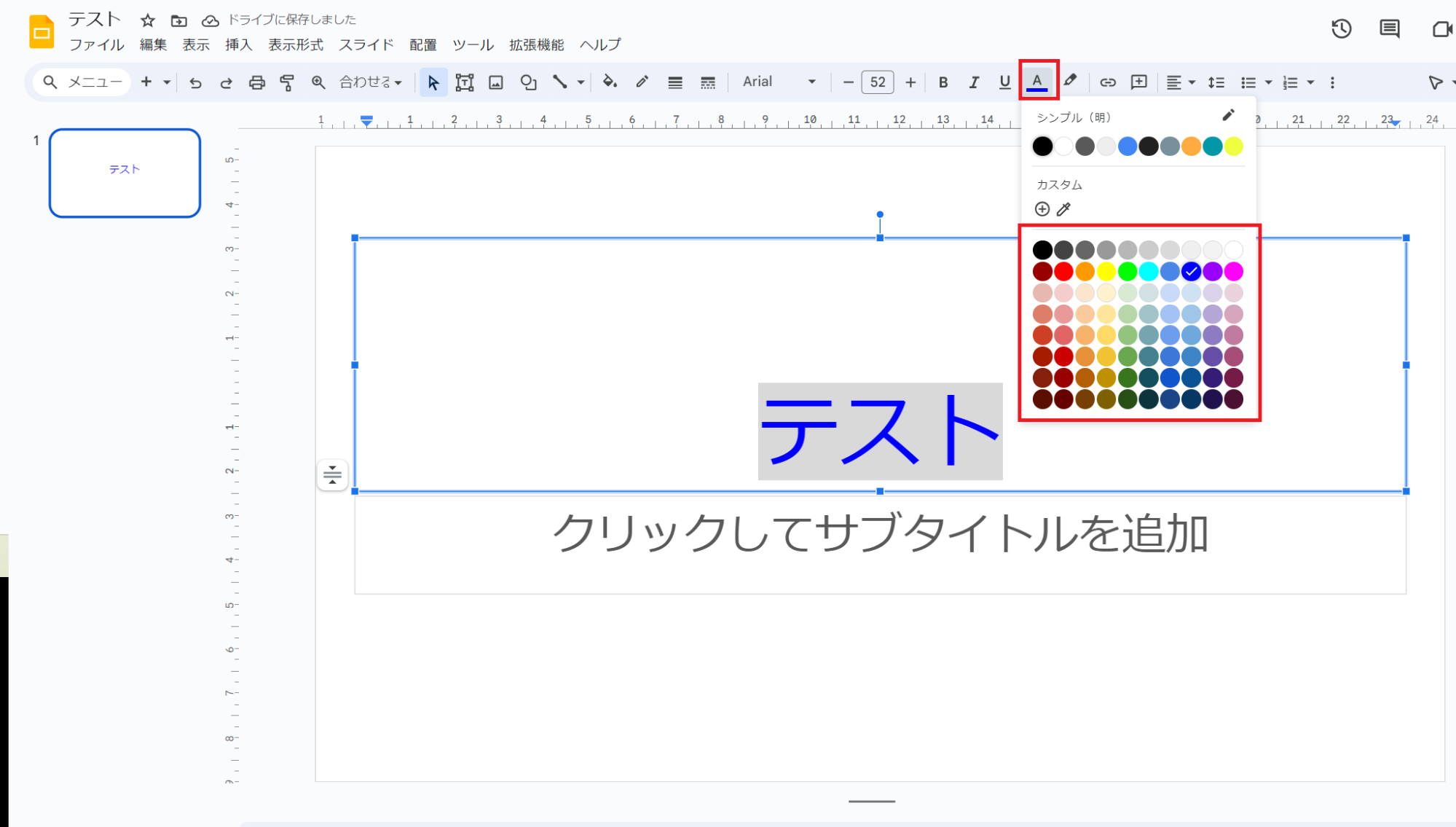Viewport: 1456px width, 827px height.
Task: Click the insert image icon
Action: click(495, 82)
